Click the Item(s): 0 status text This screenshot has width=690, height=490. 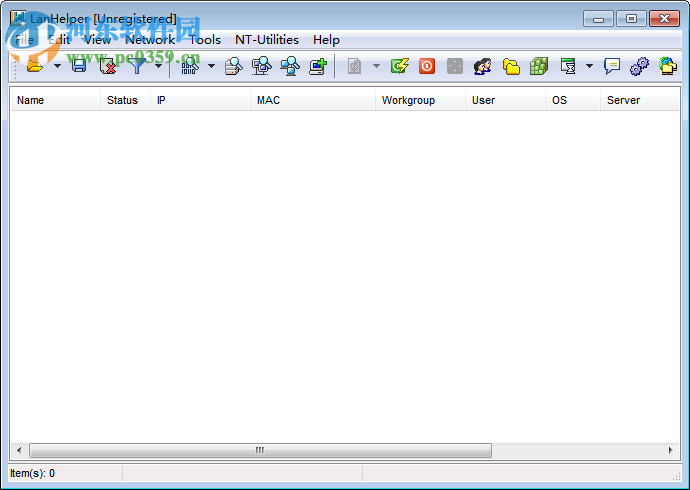[x=32, y=473]
